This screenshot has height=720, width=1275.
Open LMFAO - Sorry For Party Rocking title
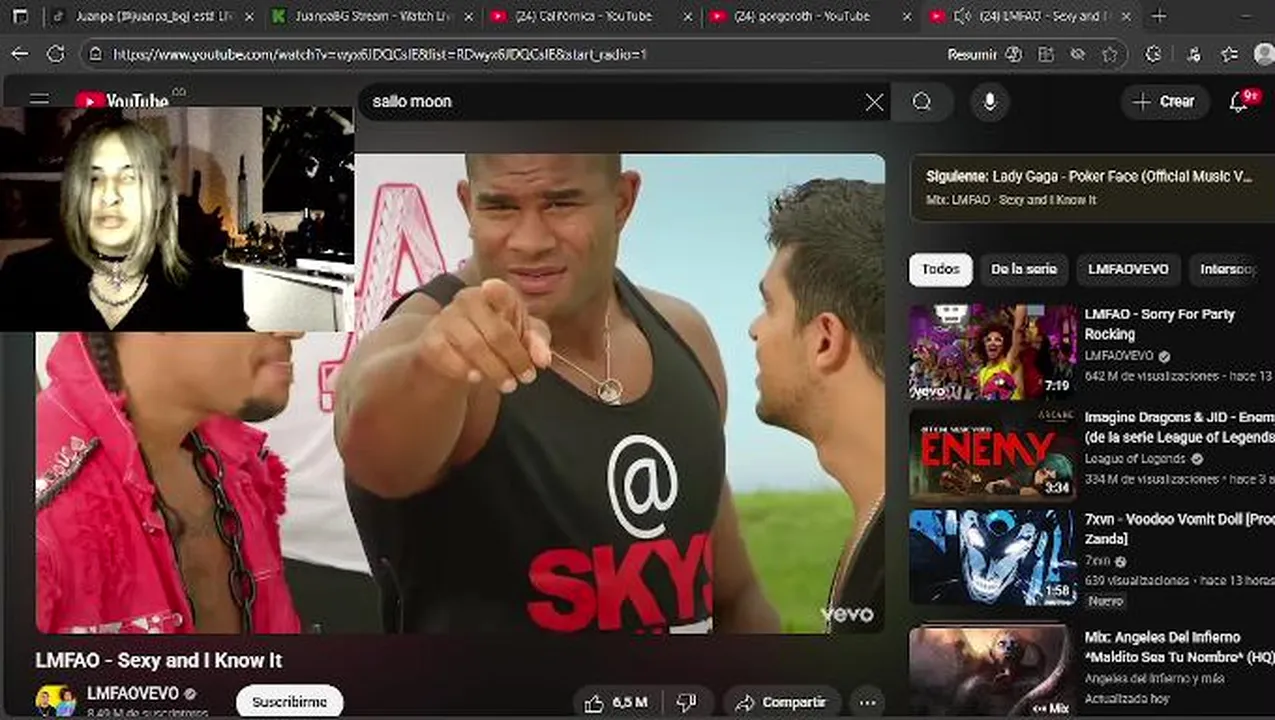click(x=1160, y=324)
